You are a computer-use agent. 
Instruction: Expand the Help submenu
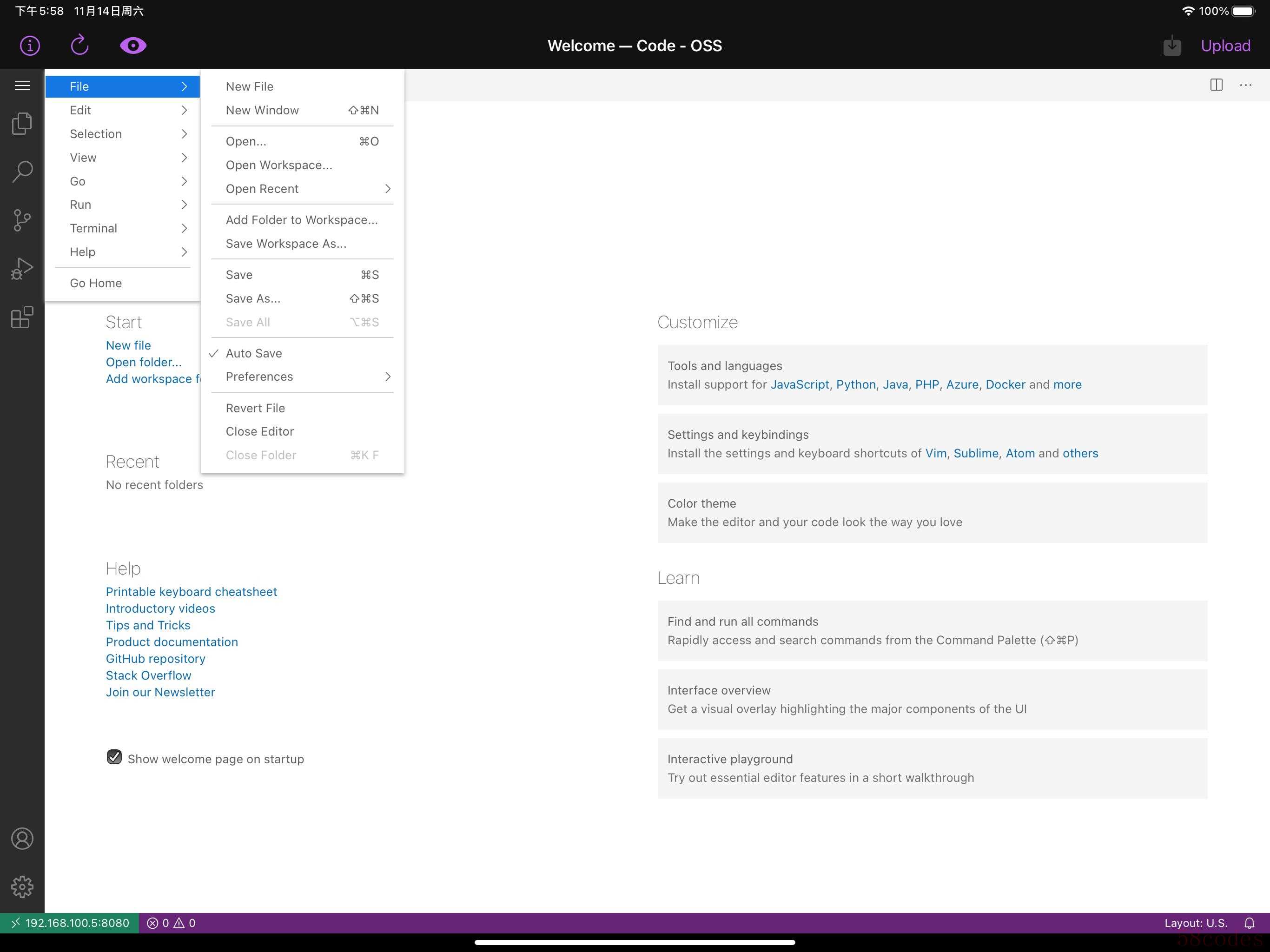(x=122, y=251)
